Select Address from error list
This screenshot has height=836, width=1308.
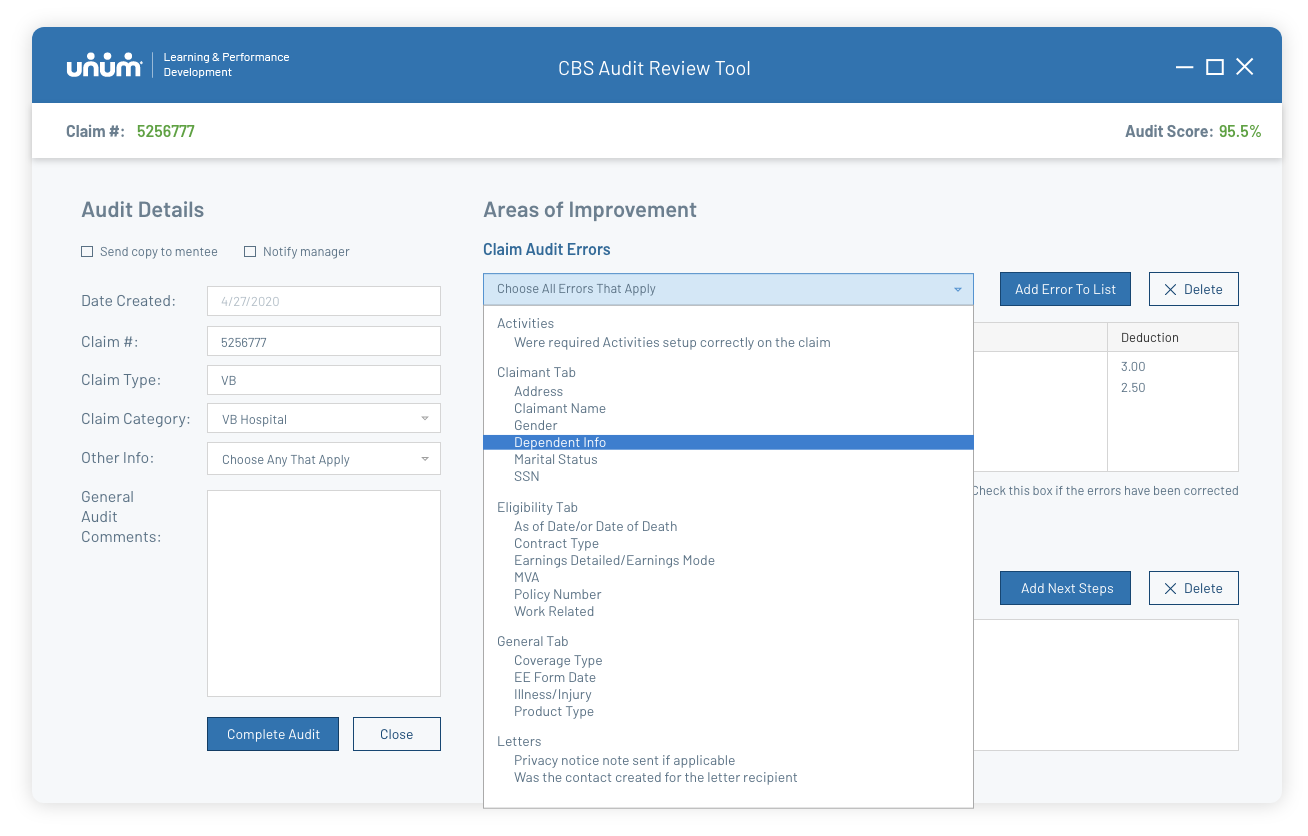(x=538, y=391)
